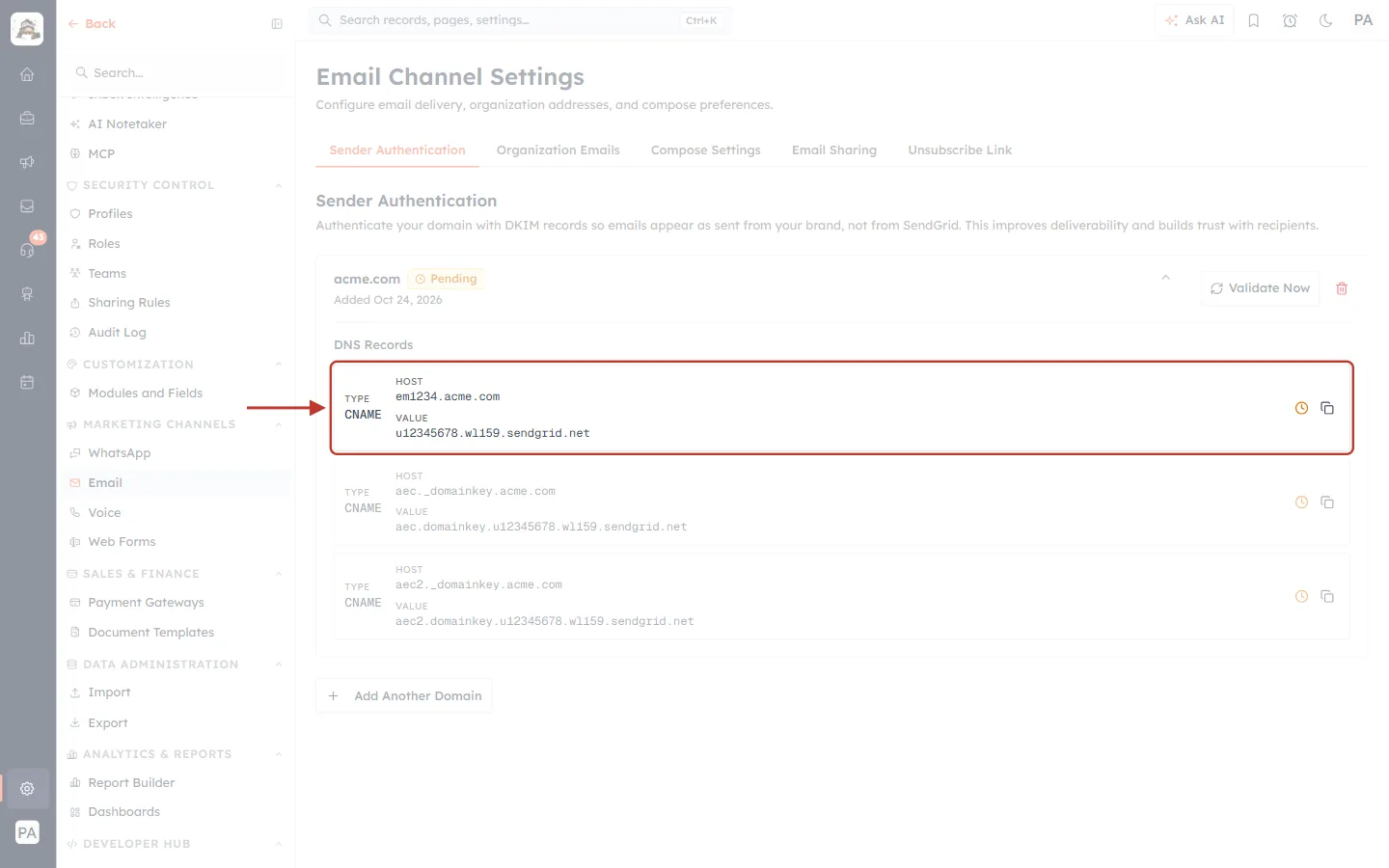Screen dimensions: 1389x868
Task: Click Add Another Domain button
Action: pyautogui.click(x=404, y=695)
